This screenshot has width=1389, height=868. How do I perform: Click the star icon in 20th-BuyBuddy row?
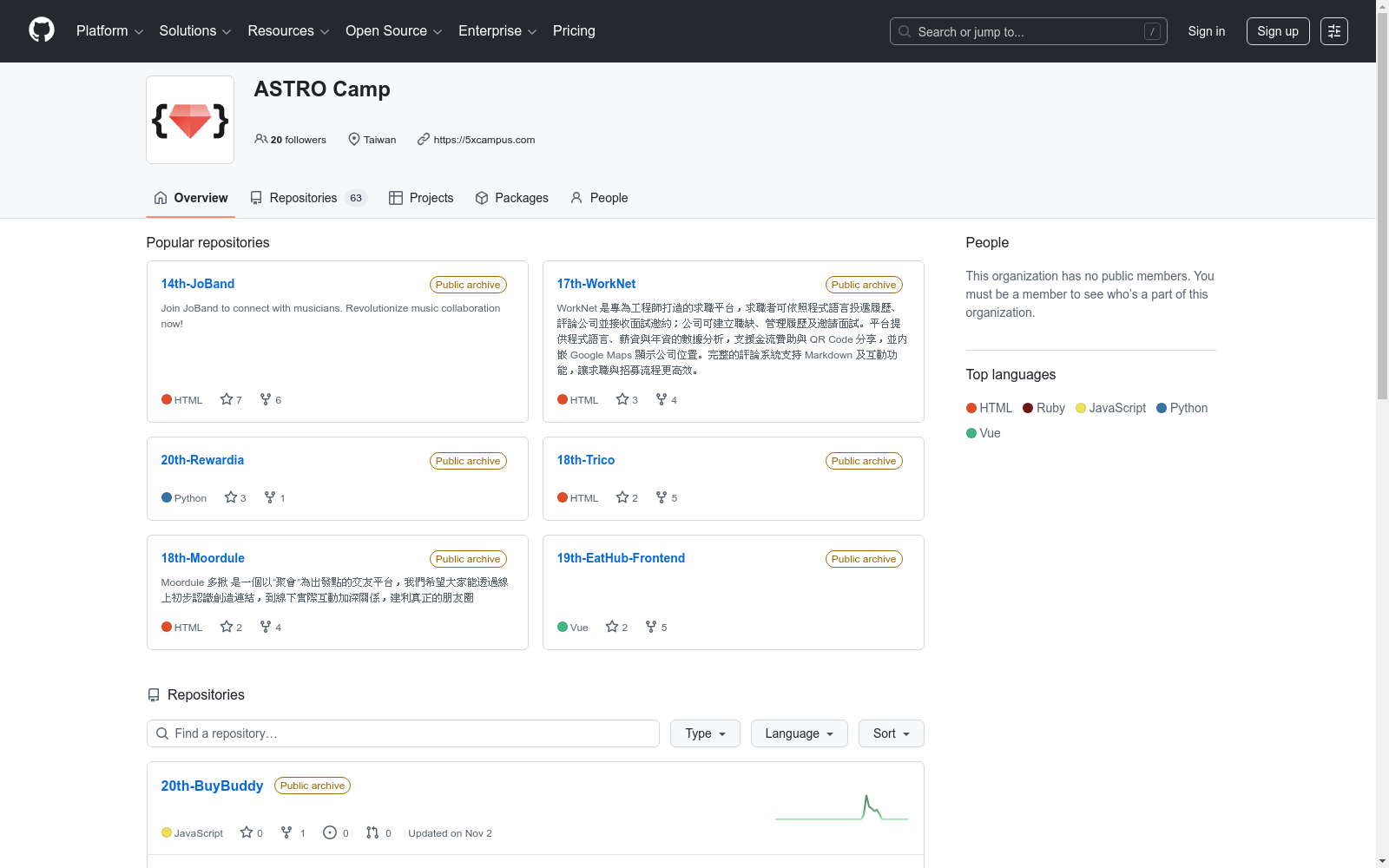click(247, 832)
